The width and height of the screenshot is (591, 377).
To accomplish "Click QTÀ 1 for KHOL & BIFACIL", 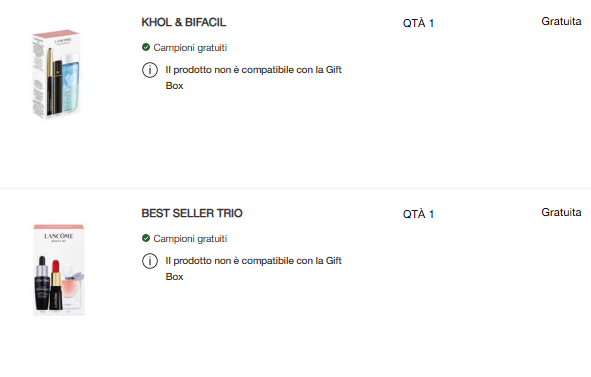I will tap(418, 23).
